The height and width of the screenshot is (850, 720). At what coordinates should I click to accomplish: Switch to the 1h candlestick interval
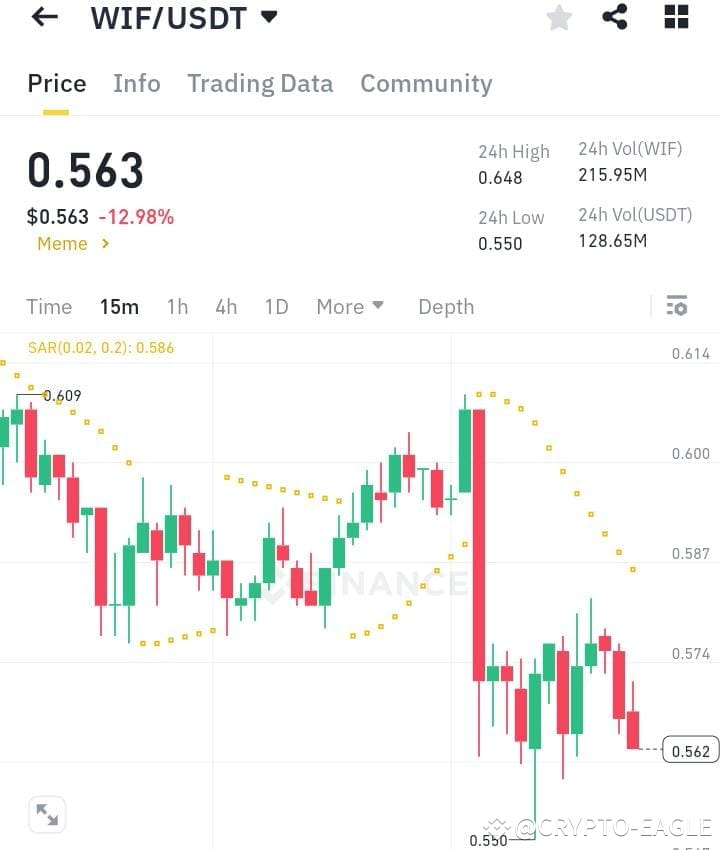coord(177,307)
